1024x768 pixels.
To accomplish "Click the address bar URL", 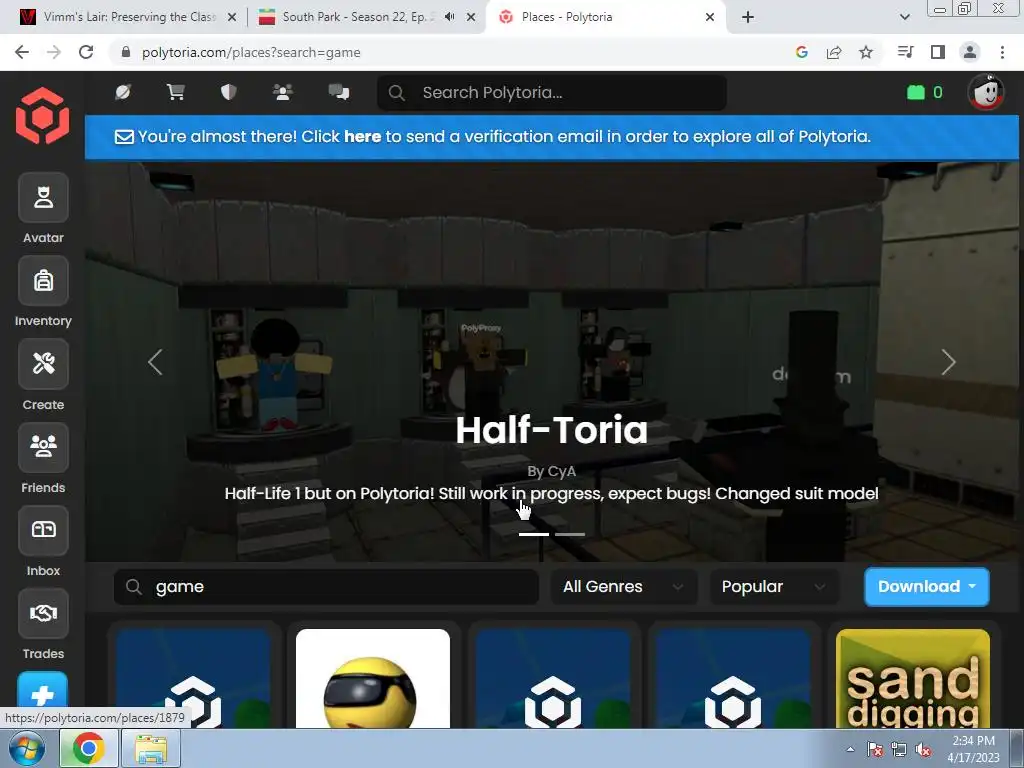I will click(251, 52).
